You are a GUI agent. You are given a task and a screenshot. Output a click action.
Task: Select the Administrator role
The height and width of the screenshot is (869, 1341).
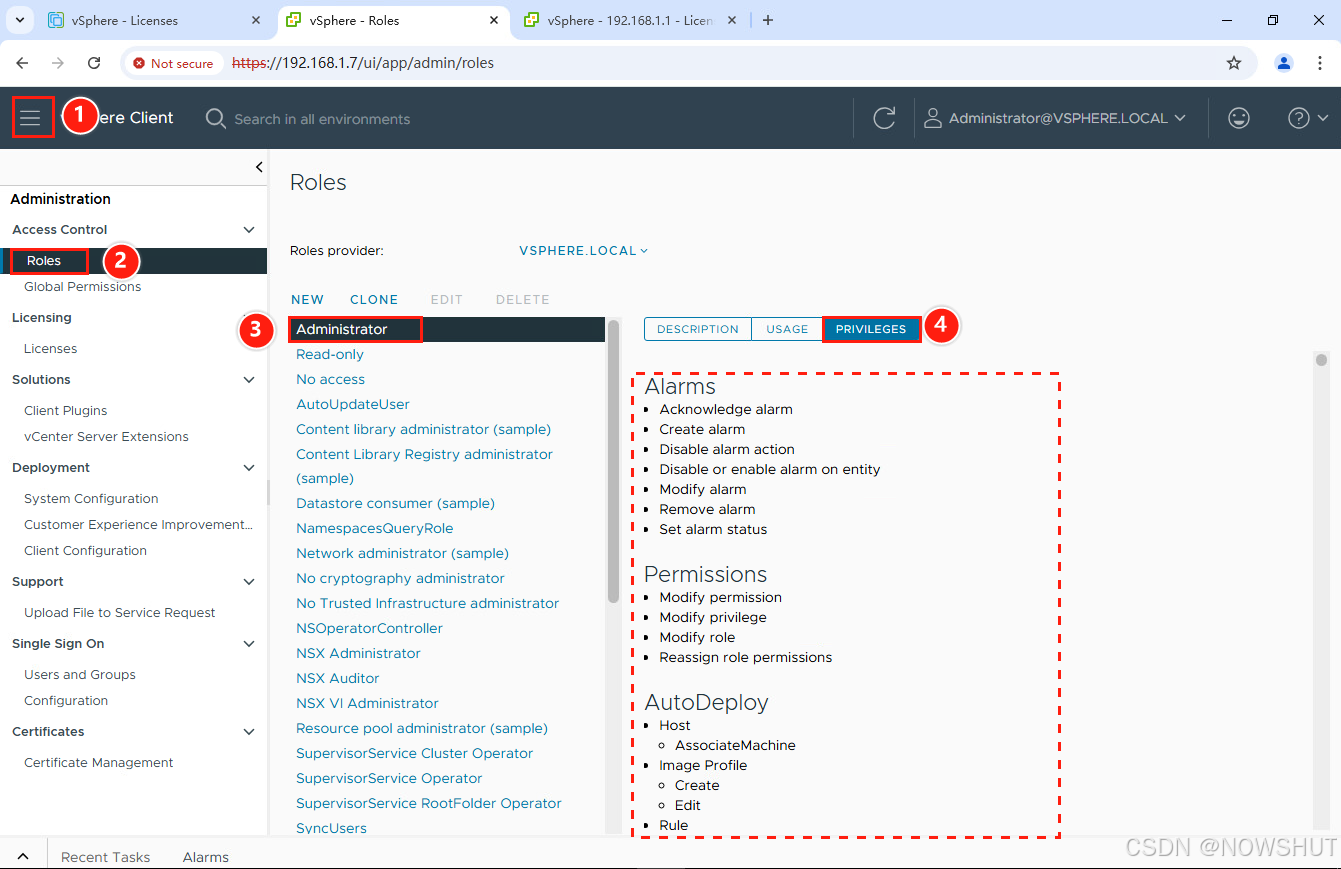(447, 329)
